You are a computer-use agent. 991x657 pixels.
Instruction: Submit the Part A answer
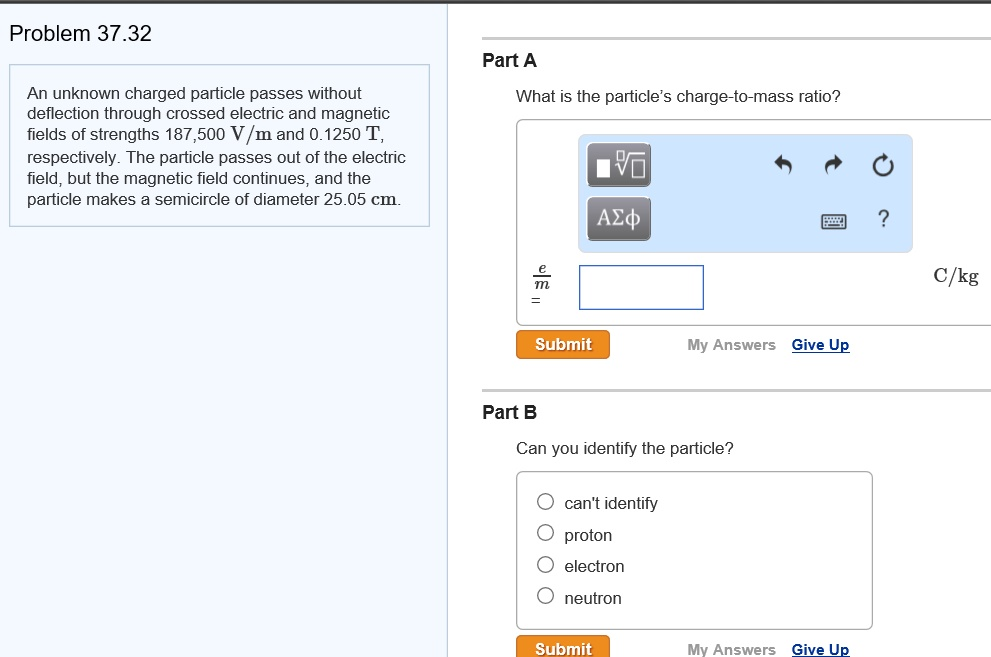[562, 344]
